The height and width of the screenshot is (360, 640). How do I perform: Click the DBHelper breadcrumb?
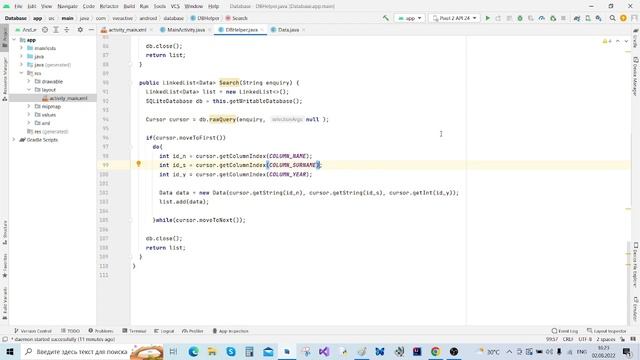[205, 18]
